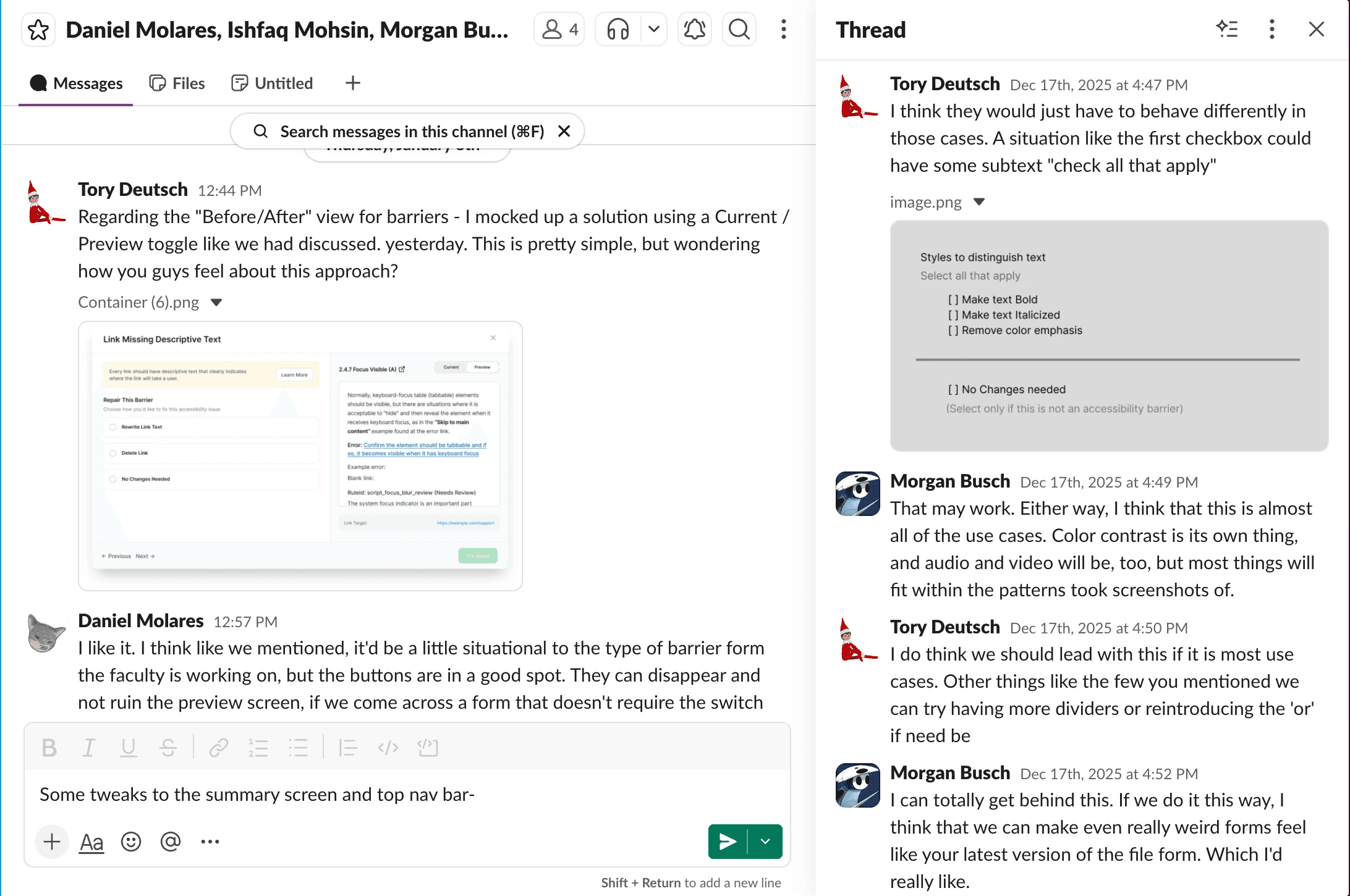Toggle strikethrough formatting

[168, 748]
